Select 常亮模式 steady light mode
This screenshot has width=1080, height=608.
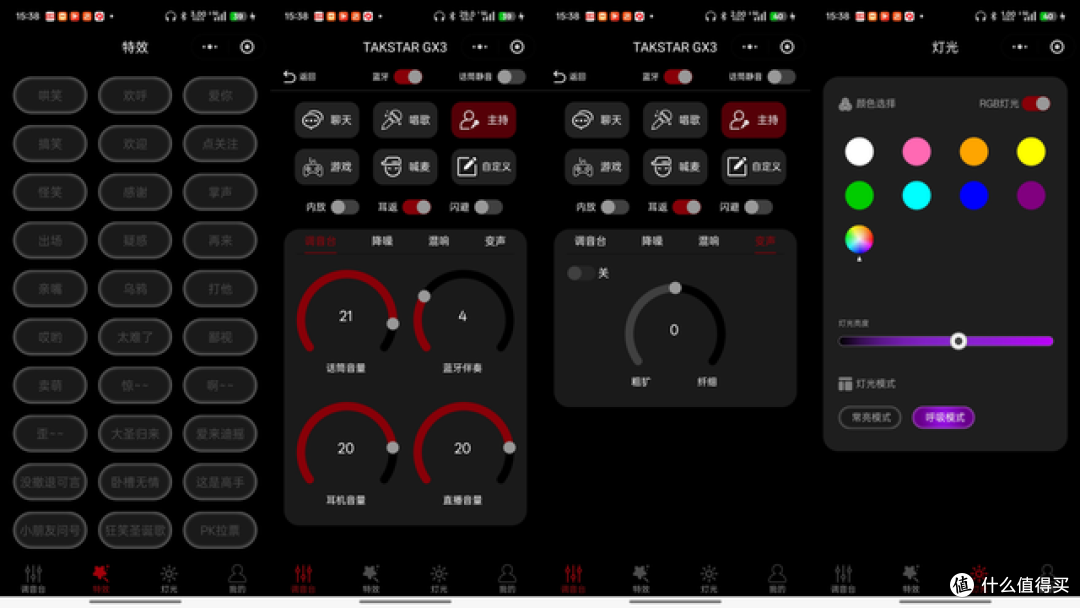pos(870,417)
